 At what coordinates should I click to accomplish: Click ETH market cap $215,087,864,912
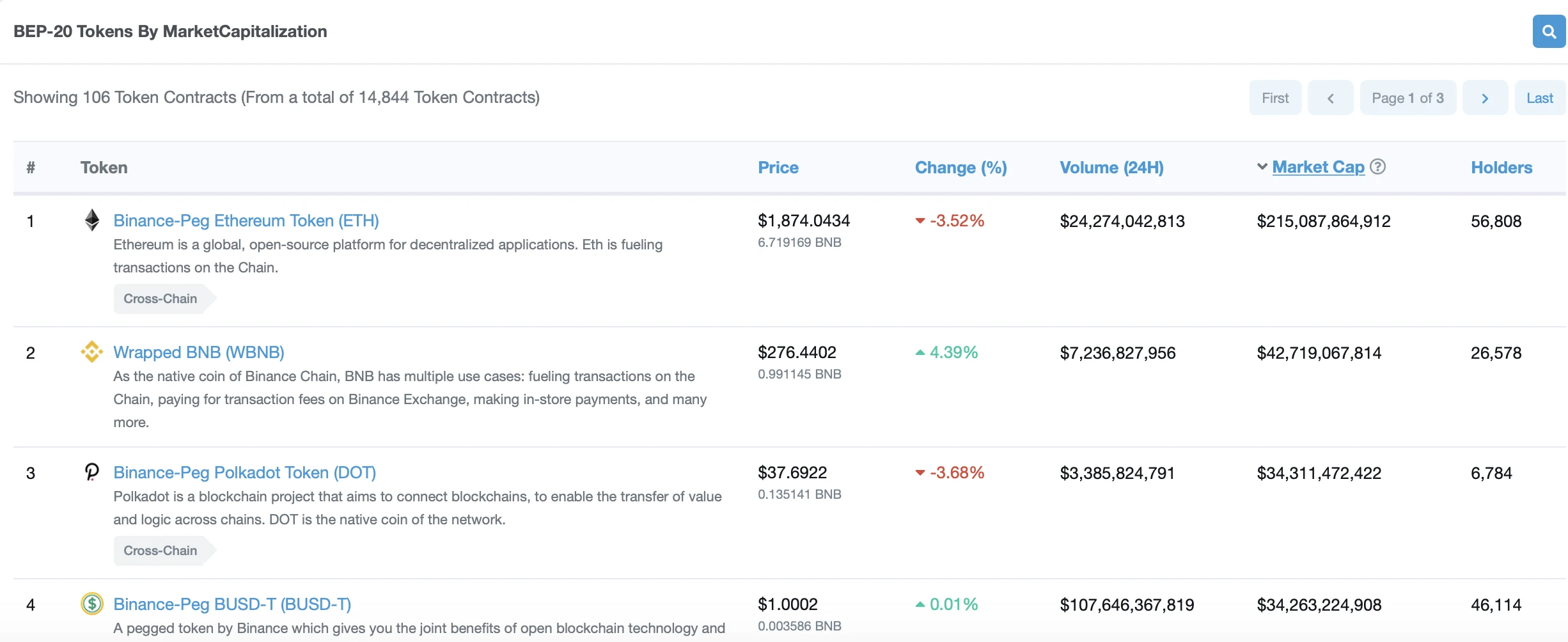click(x=1323, y=221)
